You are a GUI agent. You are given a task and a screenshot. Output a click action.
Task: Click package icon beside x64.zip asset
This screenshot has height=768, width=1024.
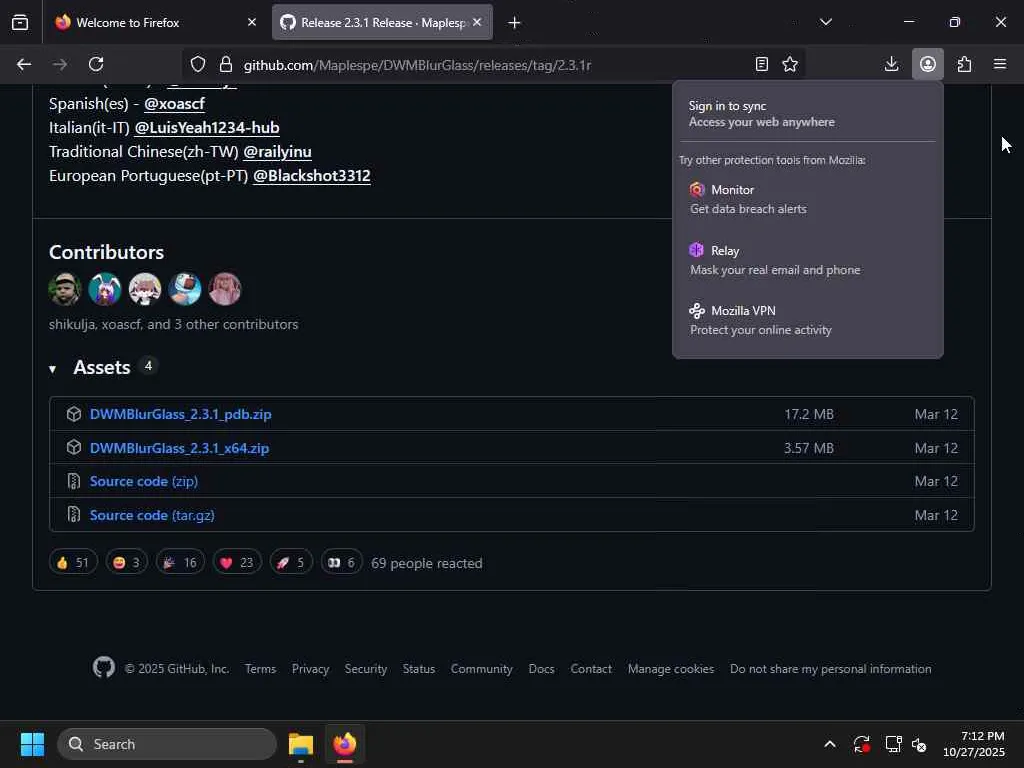coord(74,447)
